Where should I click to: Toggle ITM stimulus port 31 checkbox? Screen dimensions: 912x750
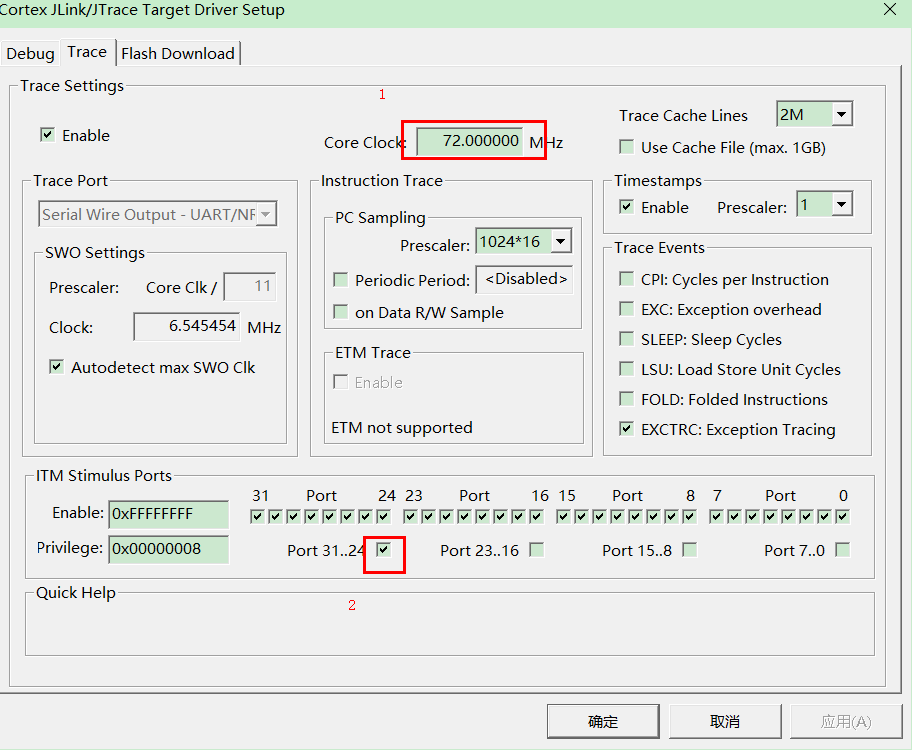click(x=257, y=516)
